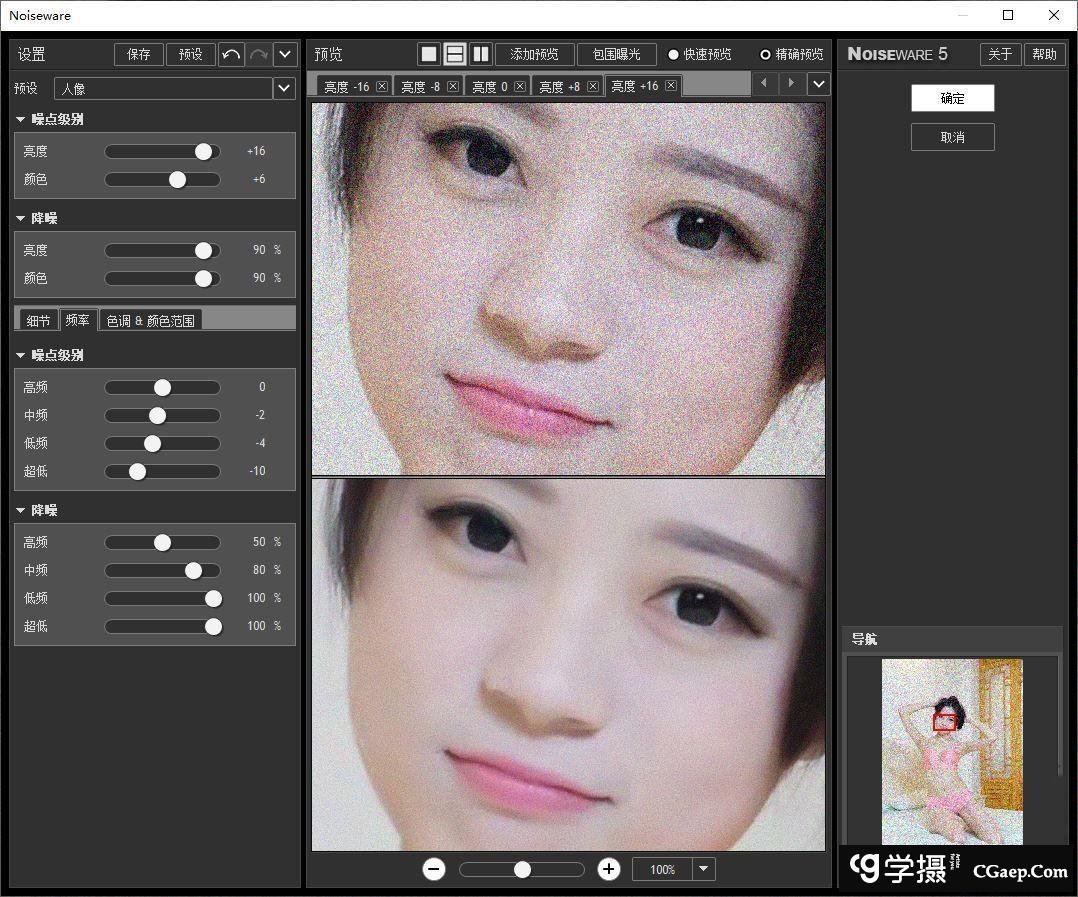
Task: Select vertical split preview layout icon
Action: 480,54
